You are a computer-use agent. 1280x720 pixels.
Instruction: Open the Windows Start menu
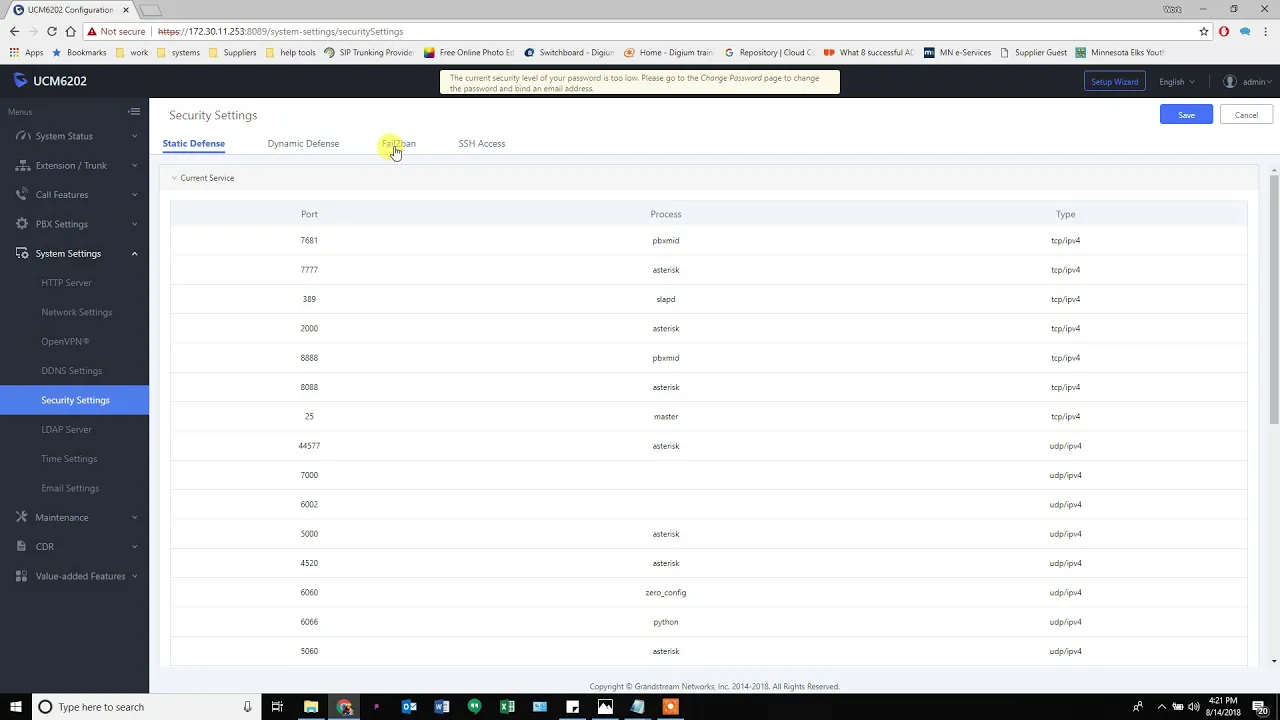click(x=15, y=707)
